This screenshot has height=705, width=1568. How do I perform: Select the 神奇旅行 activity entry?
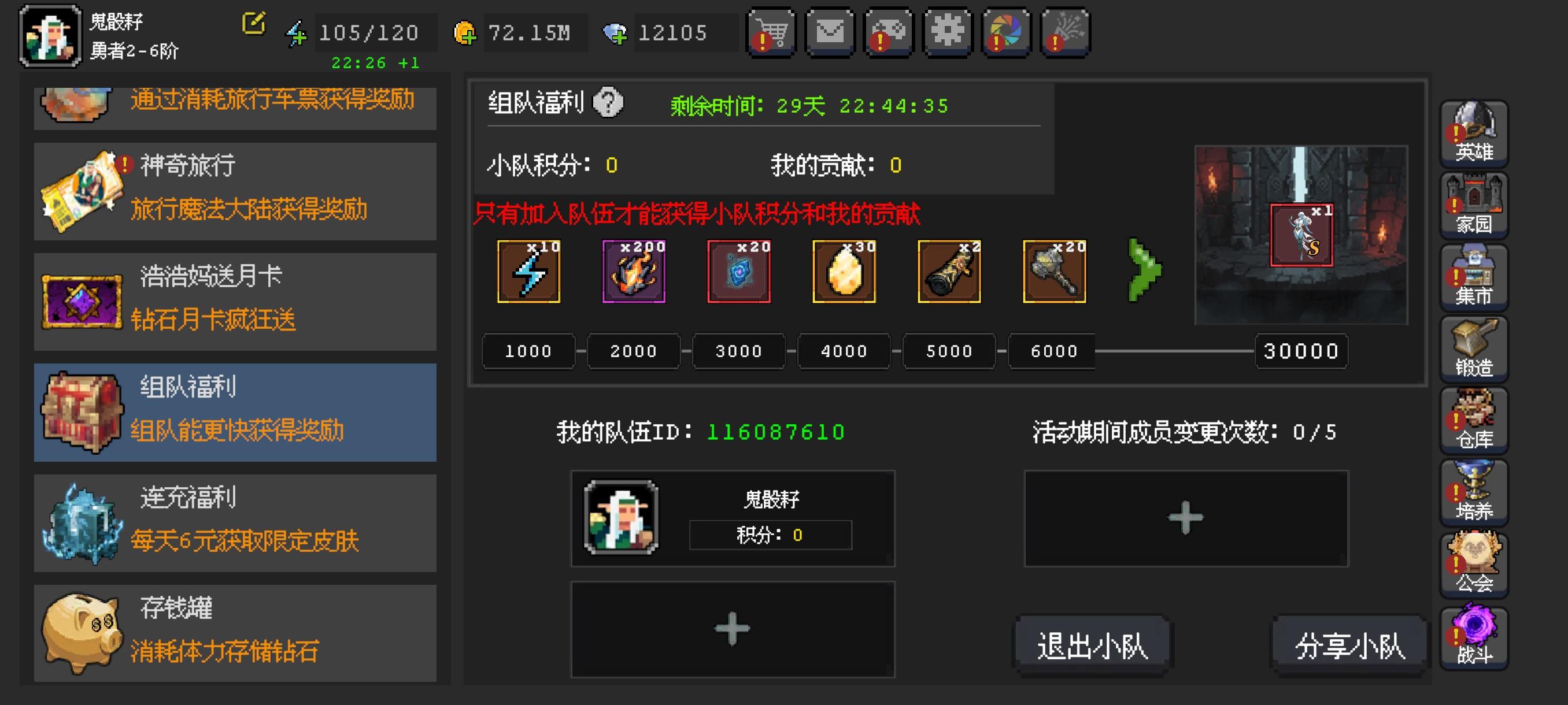(235, 191)
